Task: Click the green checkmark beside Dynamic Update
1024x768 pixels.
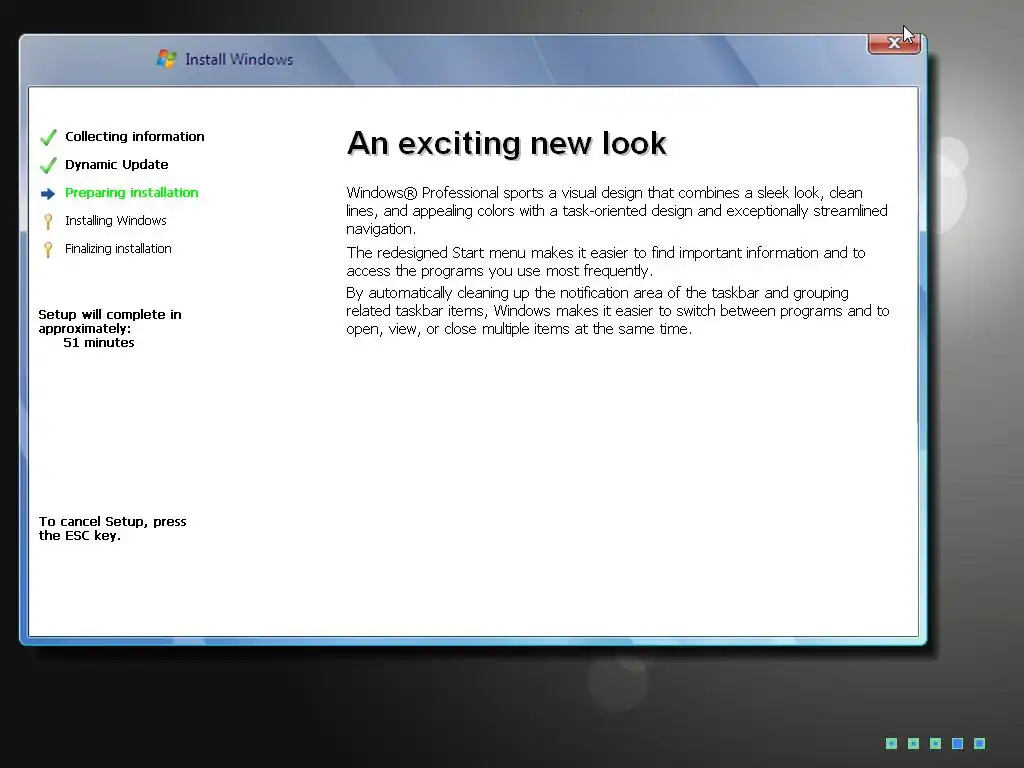Action: [48, 165]
